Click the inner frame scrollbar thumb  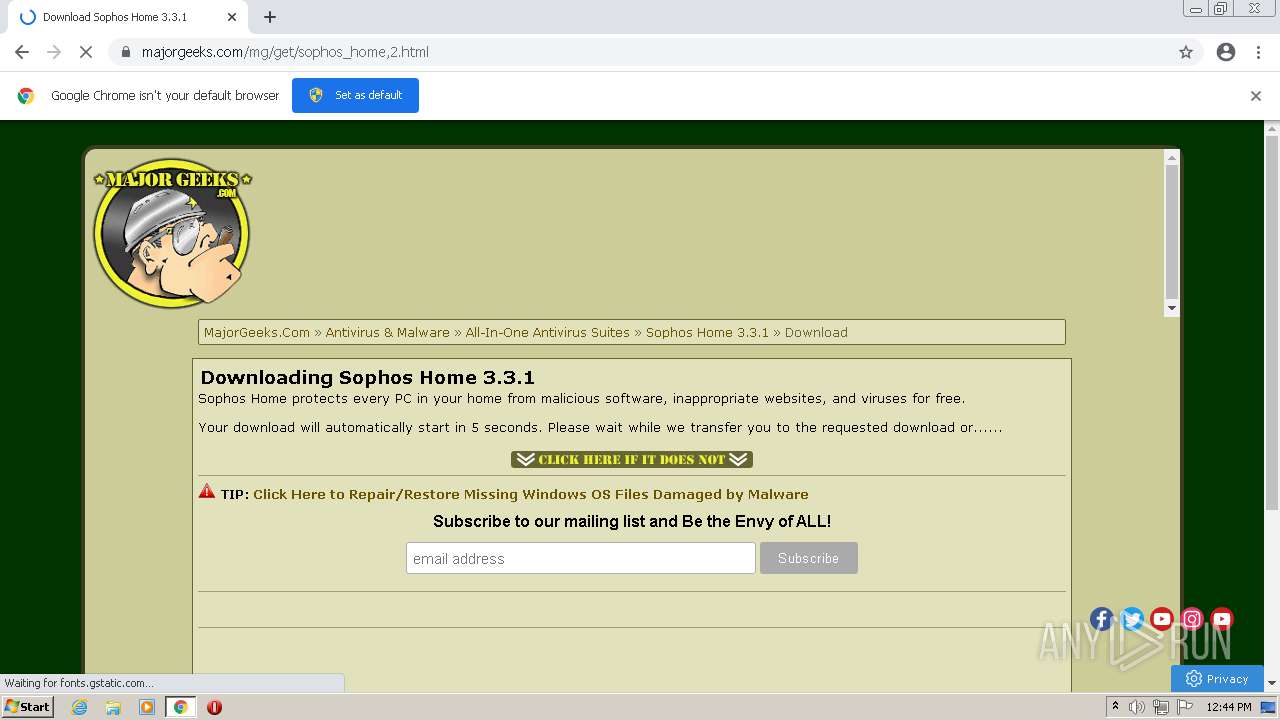click(x=1172, y=232)
